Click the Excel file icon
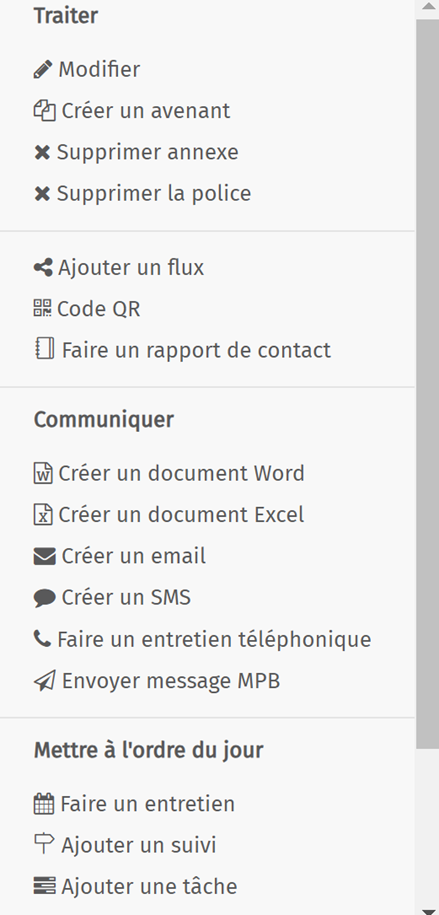The width and height of the screenshot is (439, 915). (x=43, y=514)
